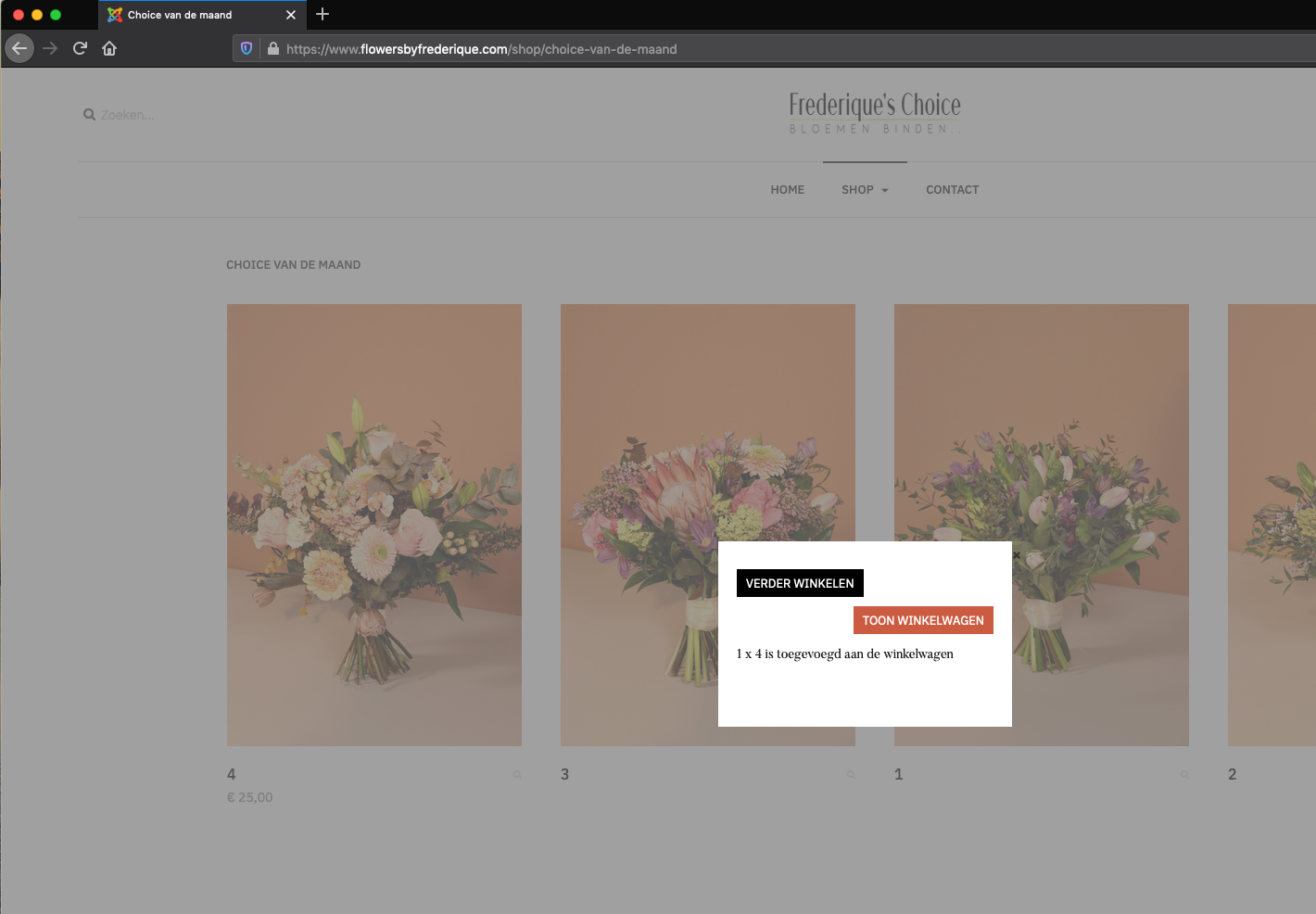This screenshot has height=914, width=1316.
Task: Click the magnifier icon under bouquet 4
Action: click(x=517, y=775)
